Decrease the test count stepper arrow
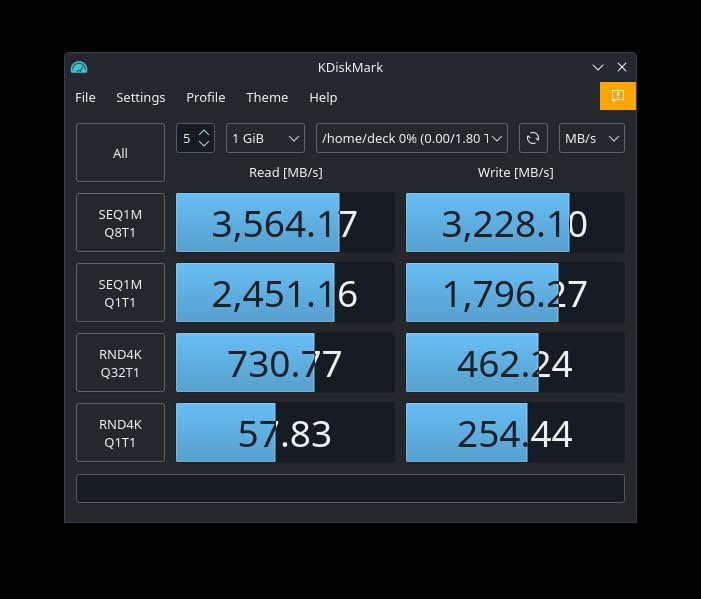The image size is (701, 599). [x=204, y=144]
